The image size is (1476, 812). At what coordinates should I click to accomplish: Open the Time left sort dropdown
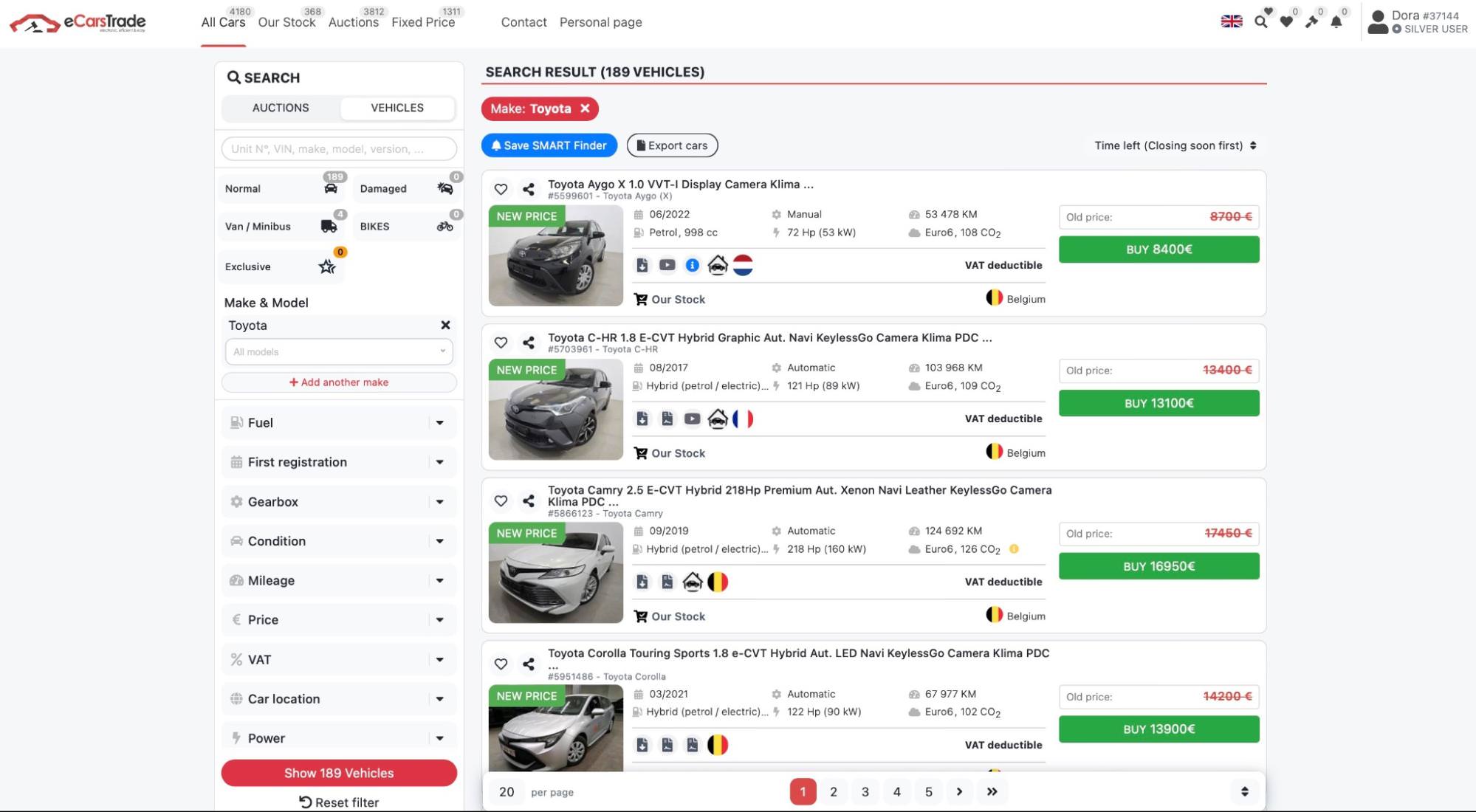tap(1175, 145)
